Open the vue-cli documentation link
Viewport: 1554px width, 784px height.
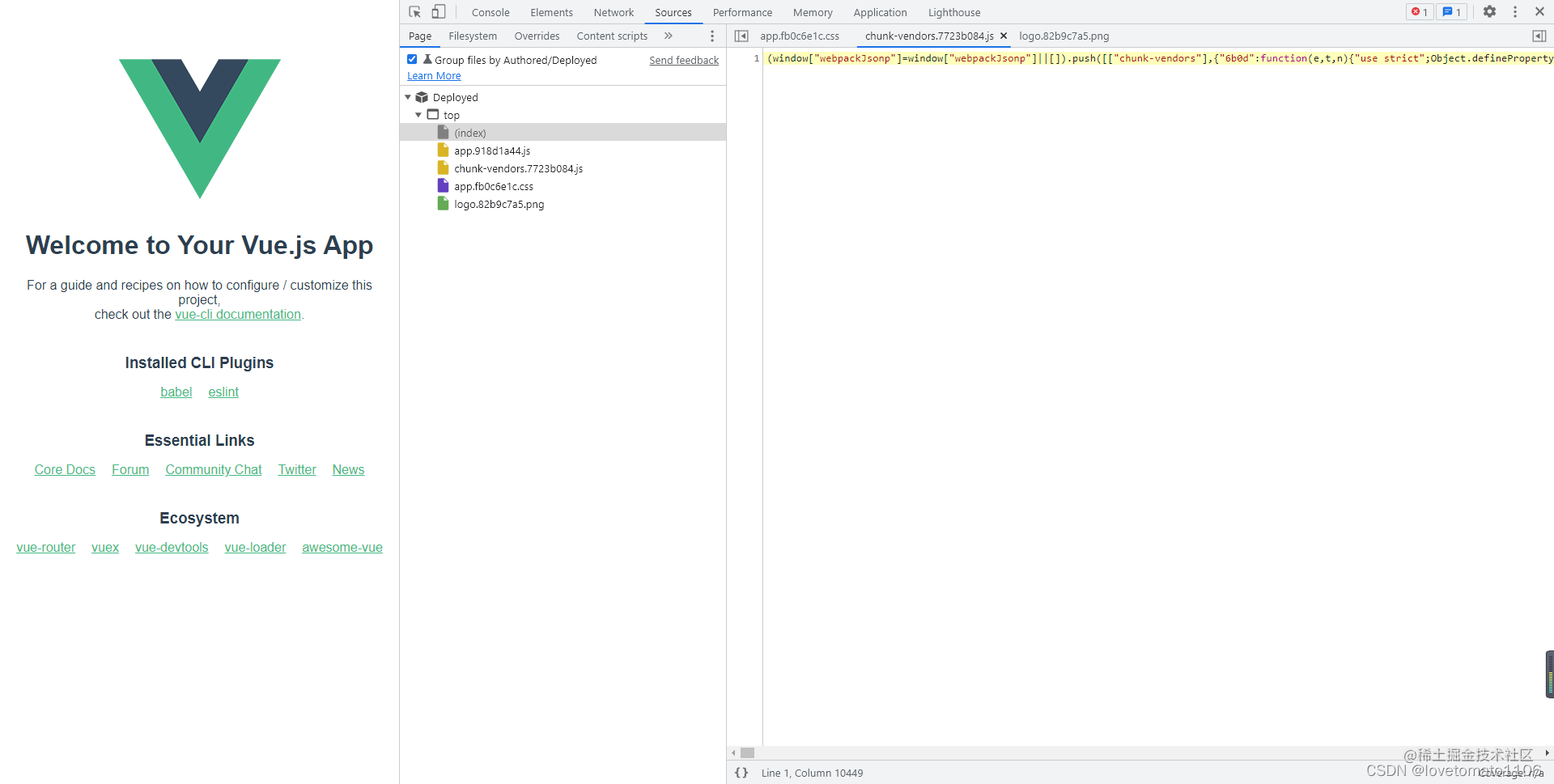tap(238, 314)
